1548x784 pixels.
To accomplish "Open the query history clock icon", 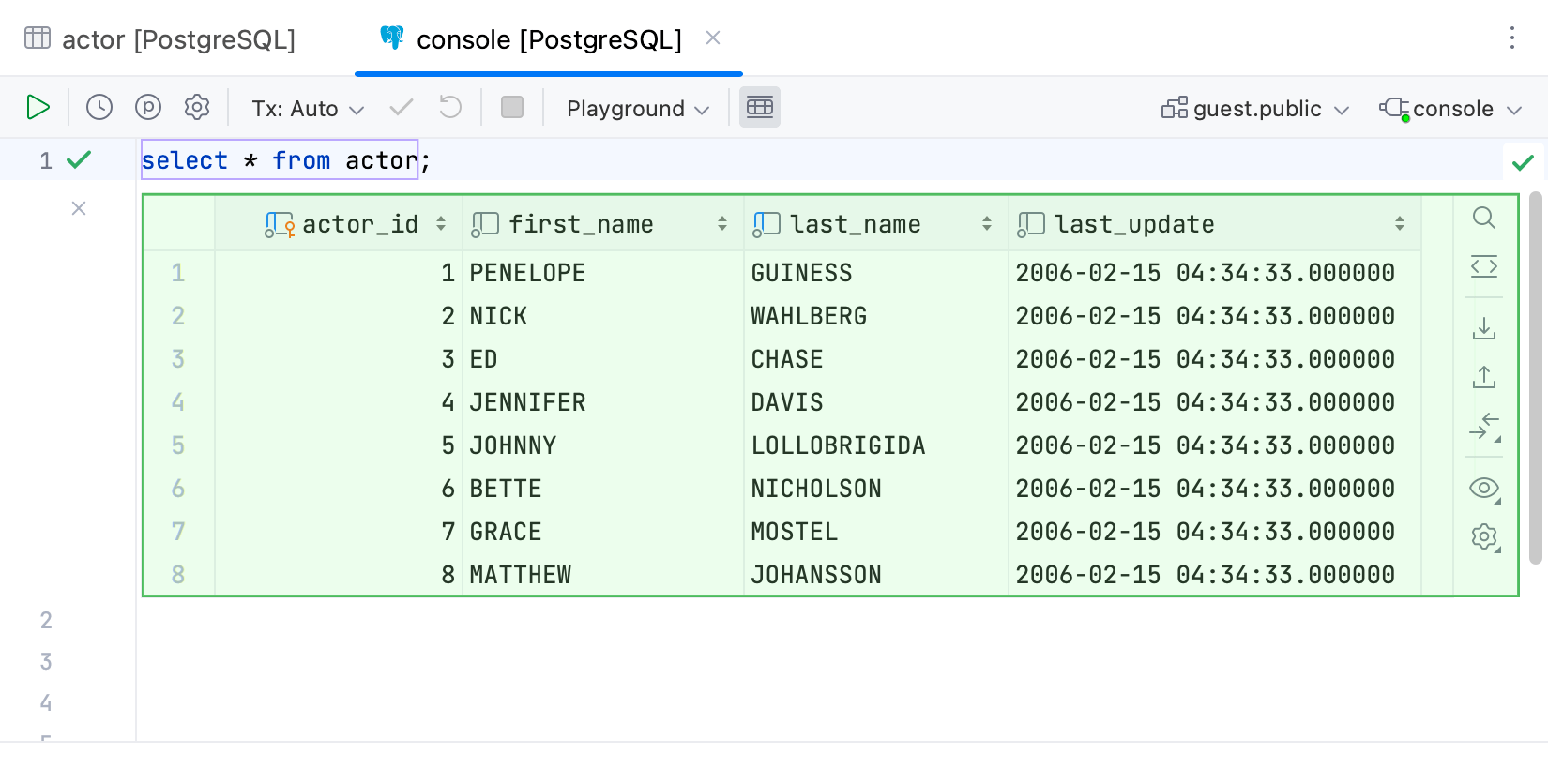I will [99, 108].
